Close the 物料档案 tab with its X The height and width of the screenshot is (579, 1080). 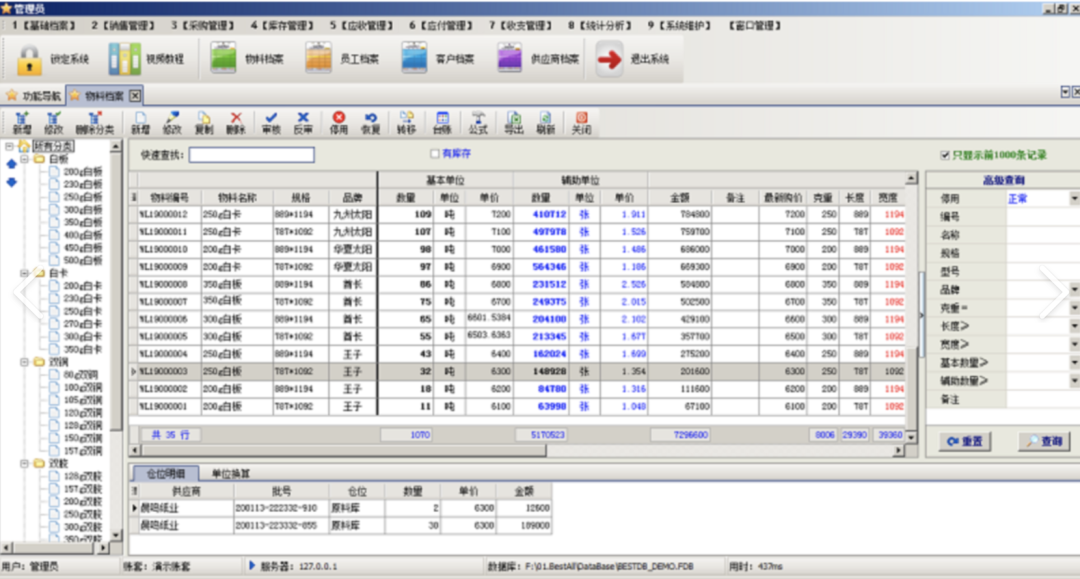click(x=135, y=96)
